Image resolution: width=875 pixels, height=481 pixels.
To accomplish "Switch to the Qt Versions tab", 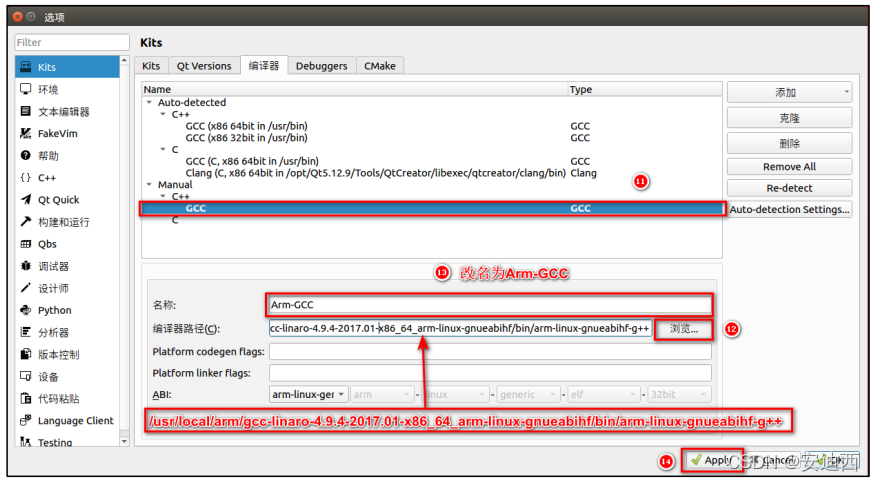I will coord(204,66).
